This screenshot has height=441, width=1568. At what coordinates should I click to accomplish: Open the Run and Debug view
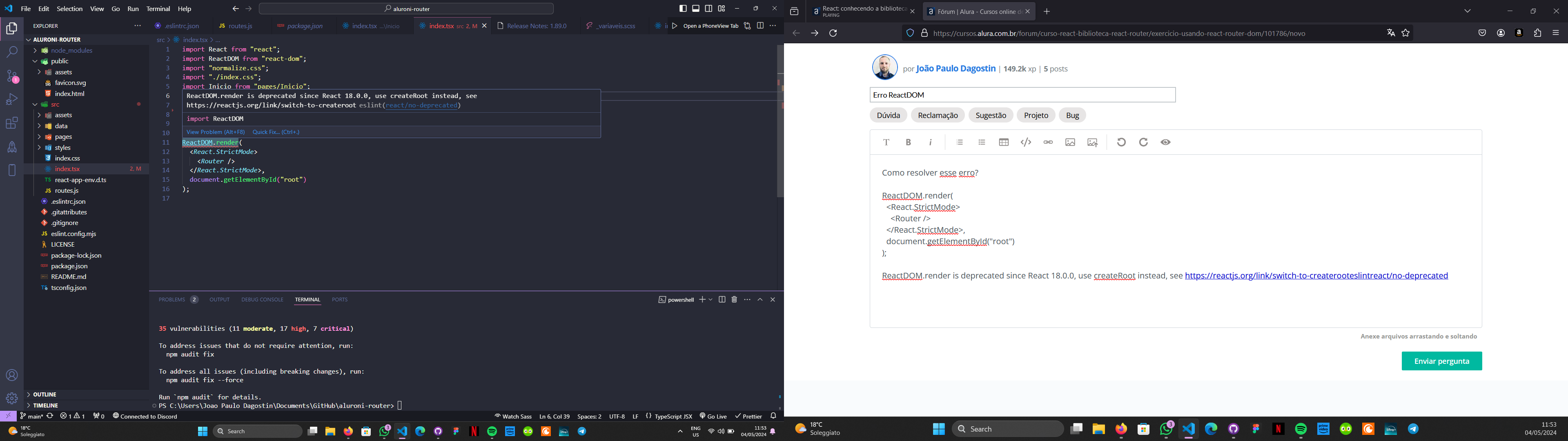point(11,99)
